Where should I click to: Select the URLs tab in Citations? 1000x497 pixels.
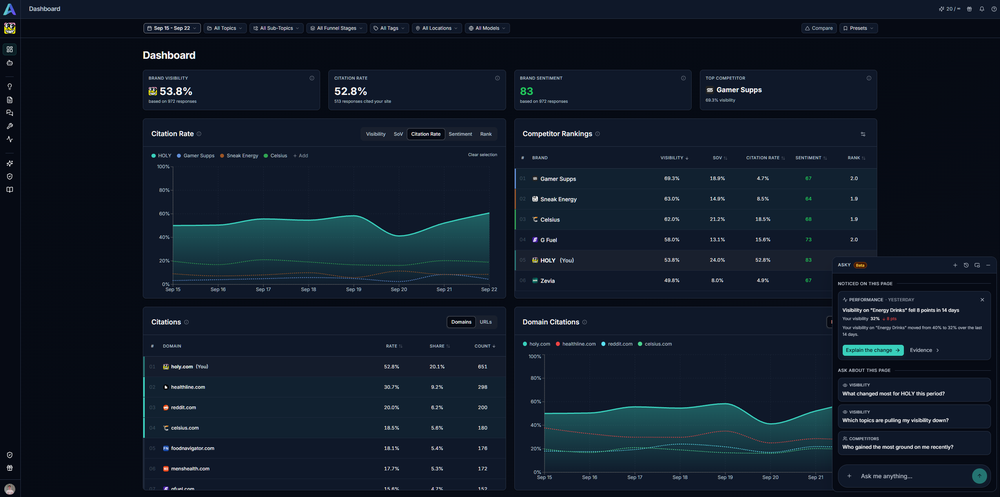[486, 322]
